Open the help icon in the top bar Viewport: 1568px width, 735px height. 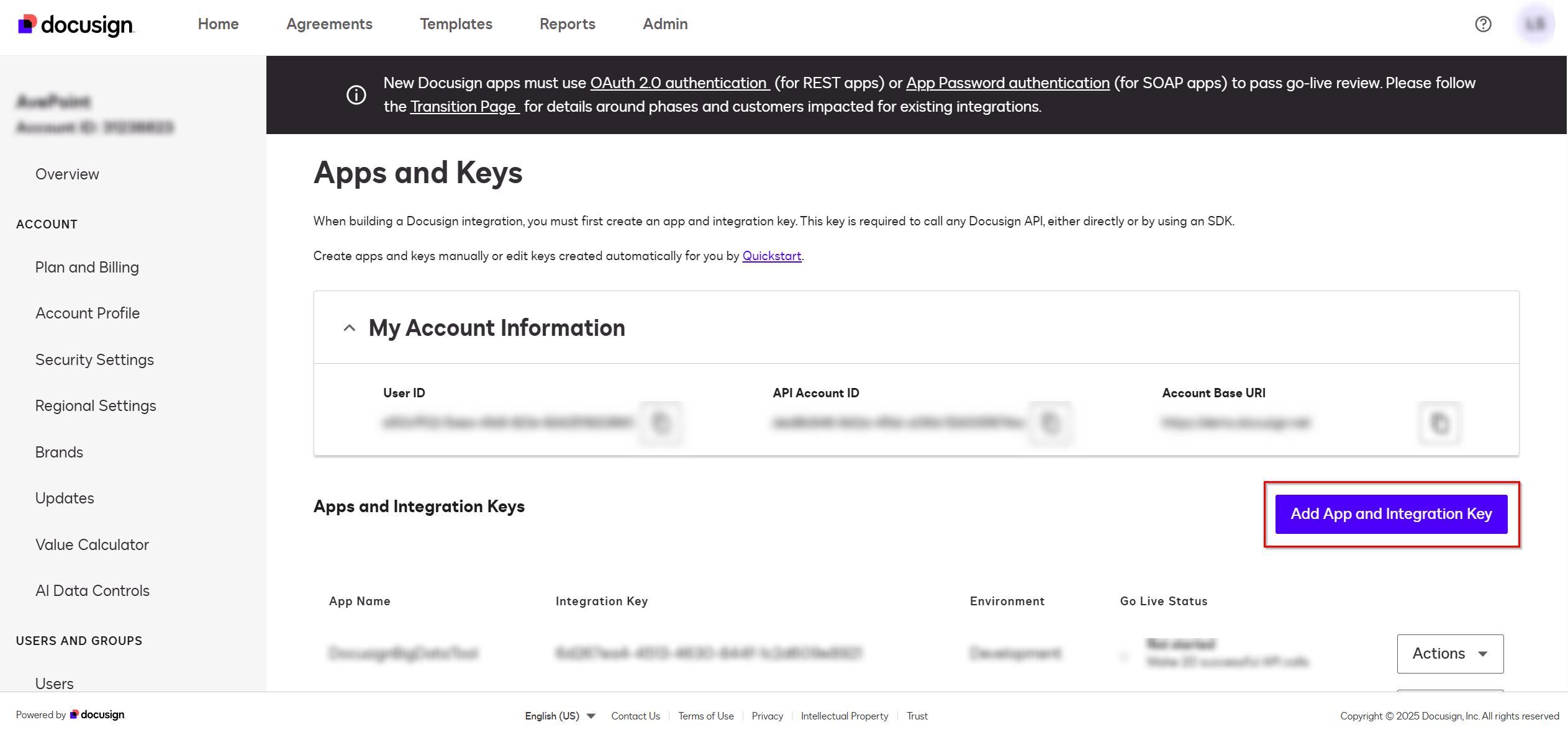click(x=1484, y=24)
